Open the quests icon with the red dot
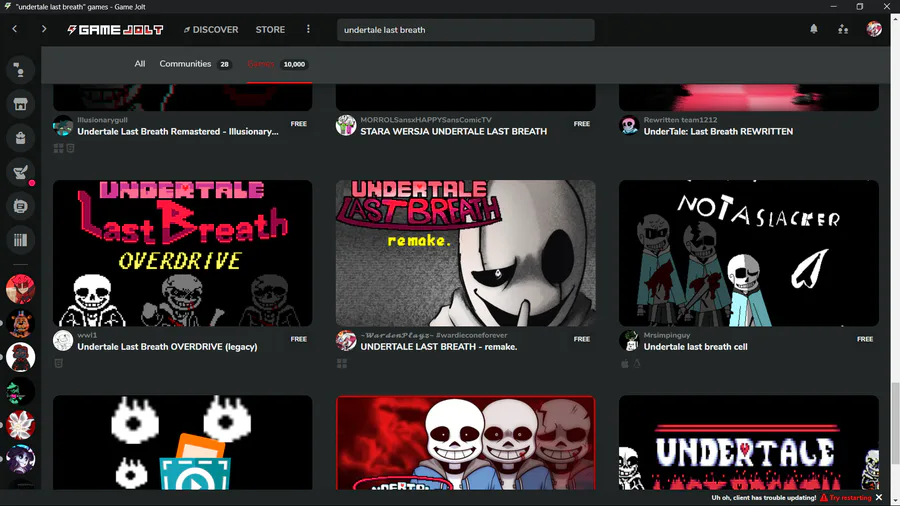 pyautogui.click(x=20, y=172)
